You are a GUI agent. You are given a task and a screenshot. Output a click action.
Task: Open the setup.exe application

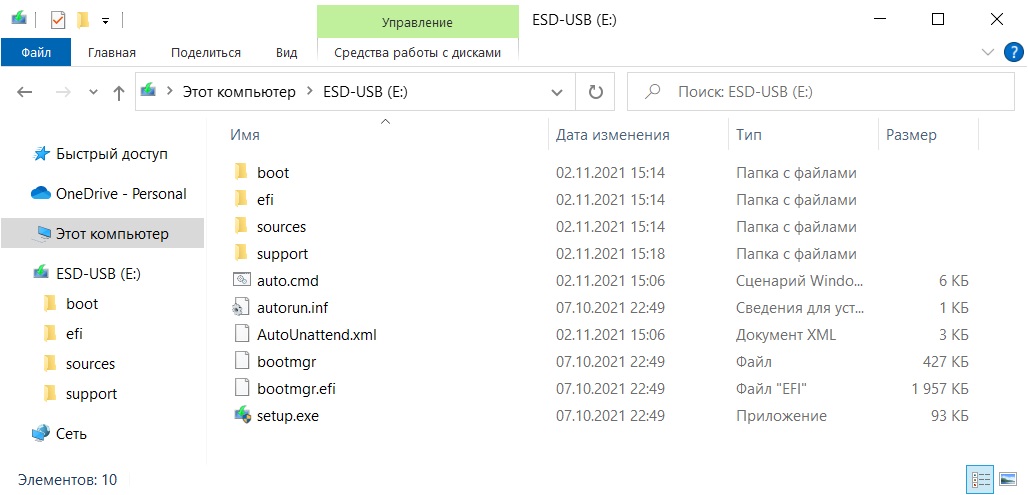[287, 415]
